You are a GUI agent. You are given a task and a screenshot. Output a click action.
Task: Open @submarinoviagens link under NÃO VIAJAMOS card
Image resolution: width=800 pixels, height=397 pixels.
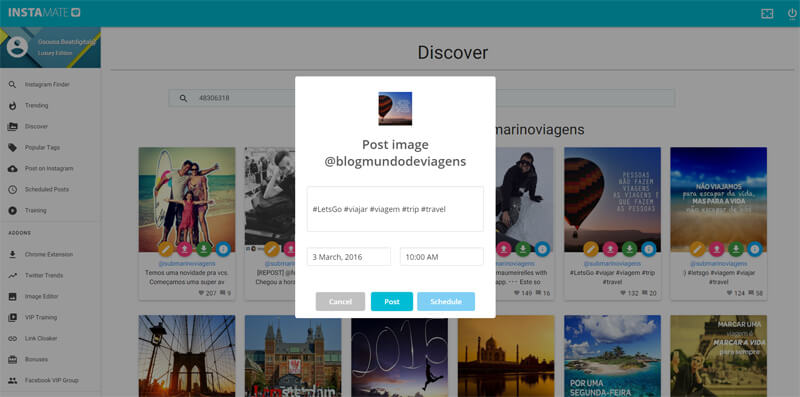(x=718, y=264)
